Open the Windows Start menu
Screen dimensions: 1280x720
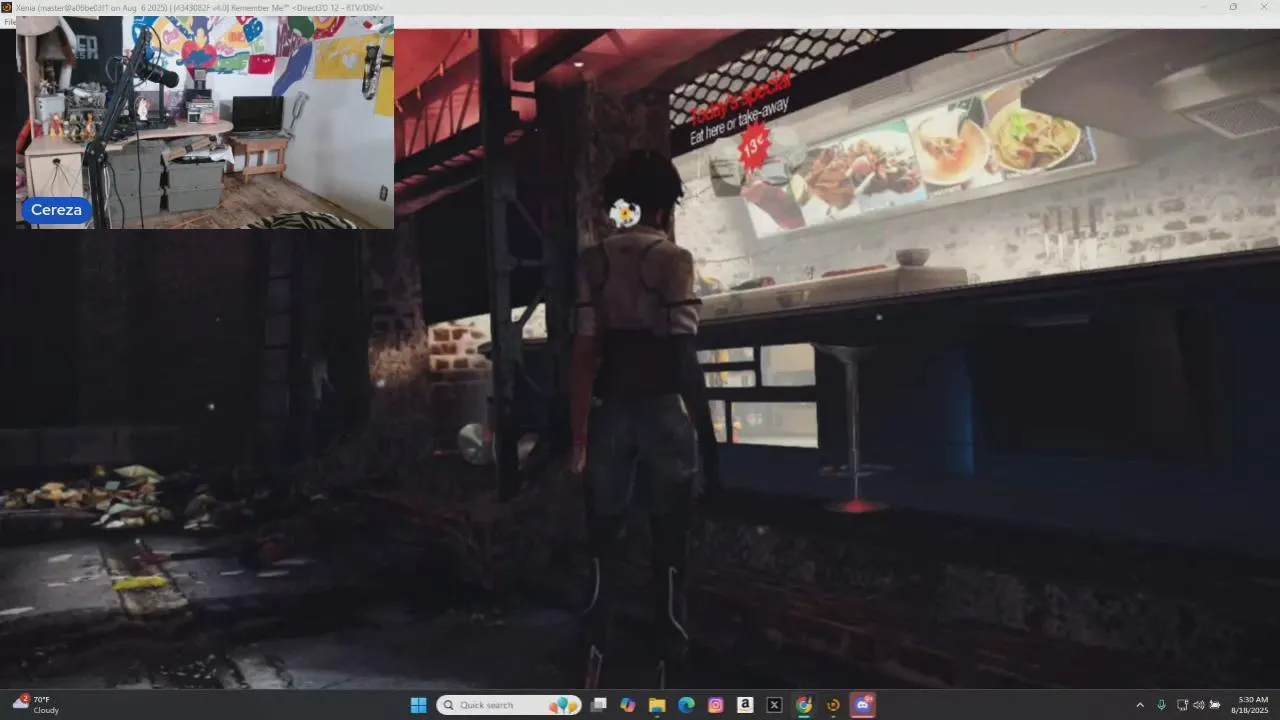[x=418, y=705]
